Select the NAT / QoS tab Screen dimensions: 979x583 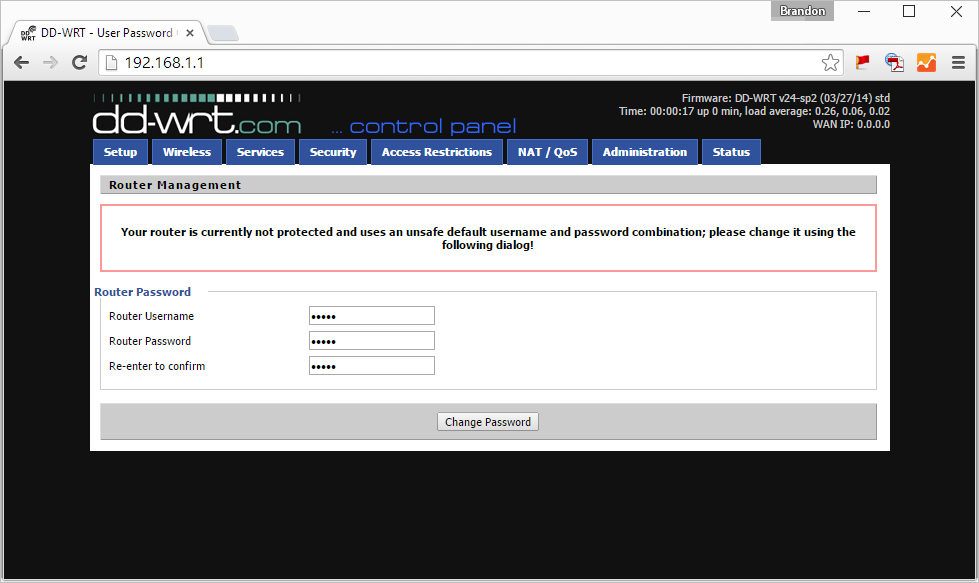548,152
